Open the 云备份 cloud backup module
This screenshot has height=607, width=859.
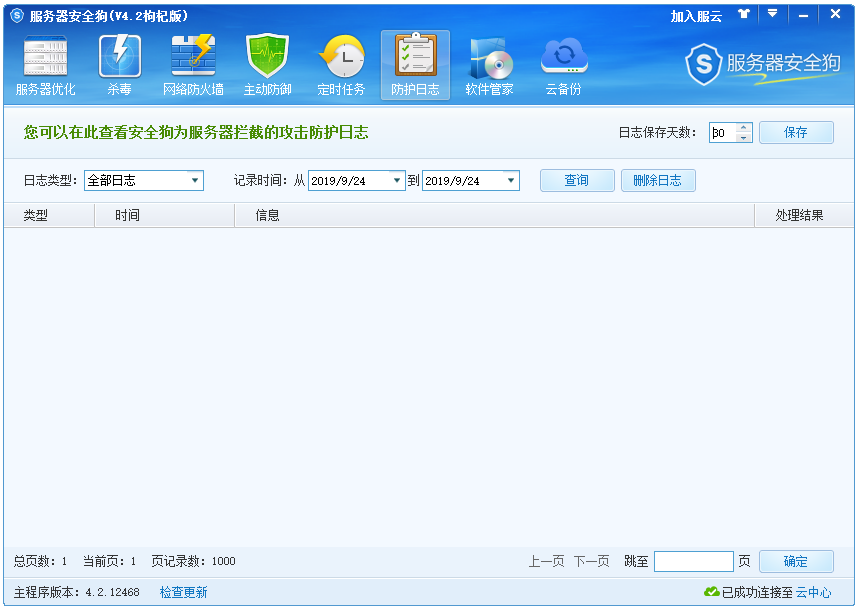click(564, 65)
